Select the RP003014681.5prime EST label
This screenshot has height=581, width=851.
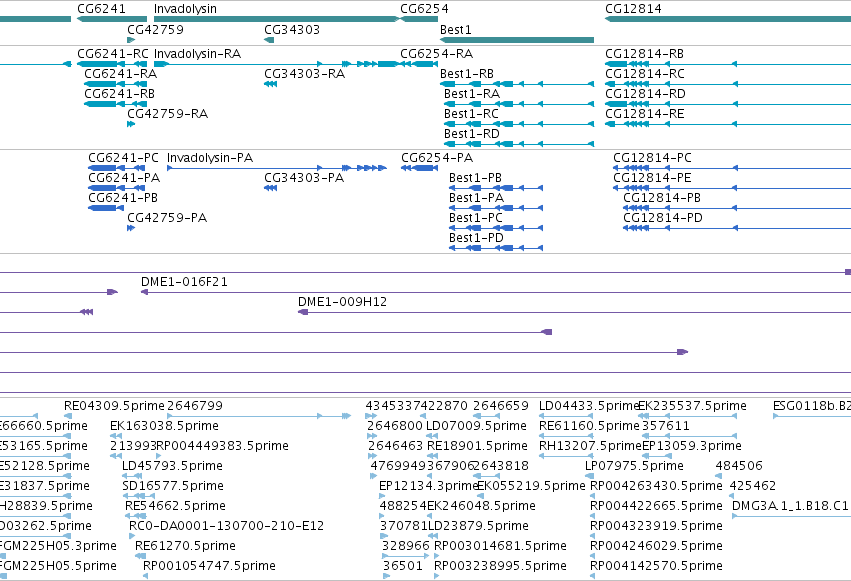pyautogui.click(x=500, y=546)
